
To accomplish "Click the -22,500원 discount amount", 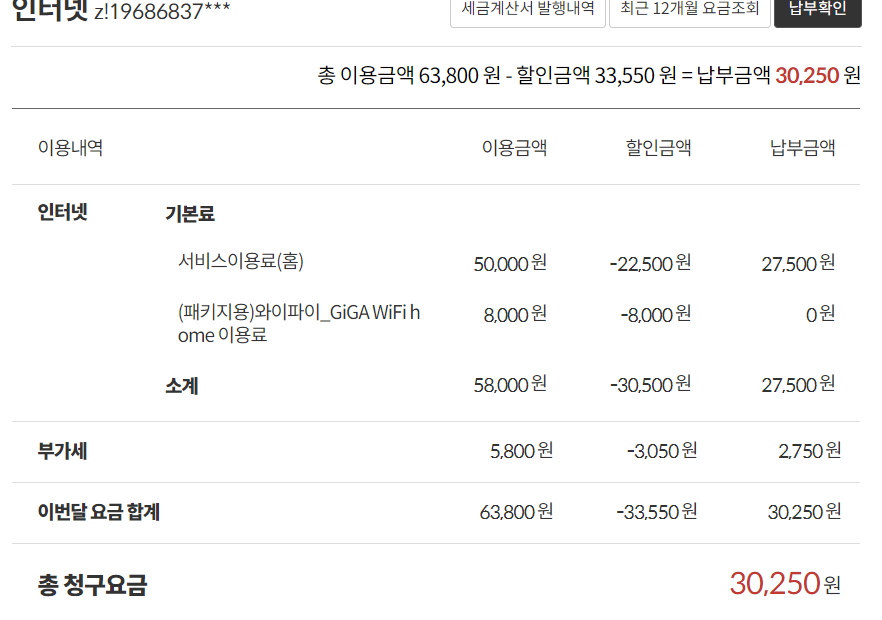I will pos(650,263).
